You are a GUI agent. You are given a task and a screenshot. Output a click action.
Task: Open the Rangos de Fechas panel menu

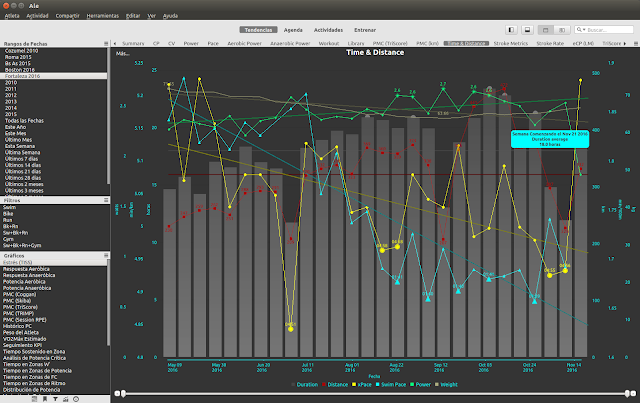[106, 43]
